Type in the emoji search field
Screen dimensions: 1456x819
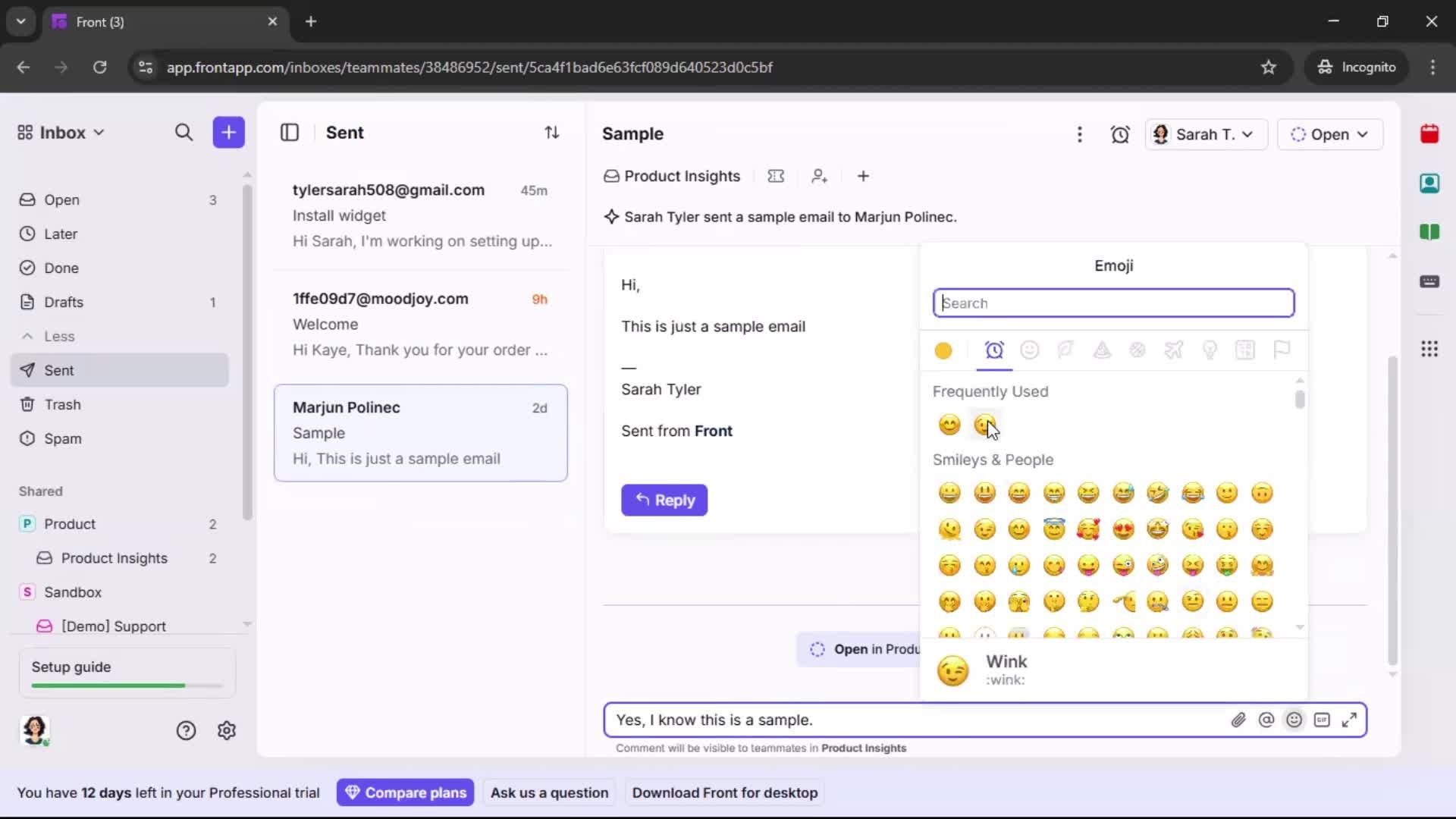pos(1112,303)
